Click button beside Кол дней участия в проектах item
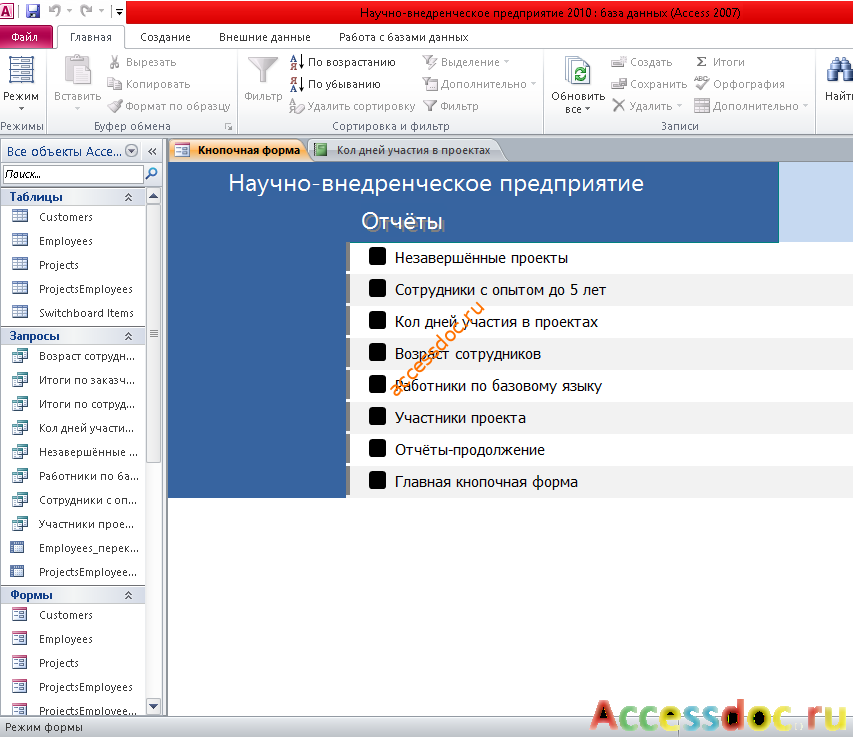 pyautogui.click(x=377, y=320)
